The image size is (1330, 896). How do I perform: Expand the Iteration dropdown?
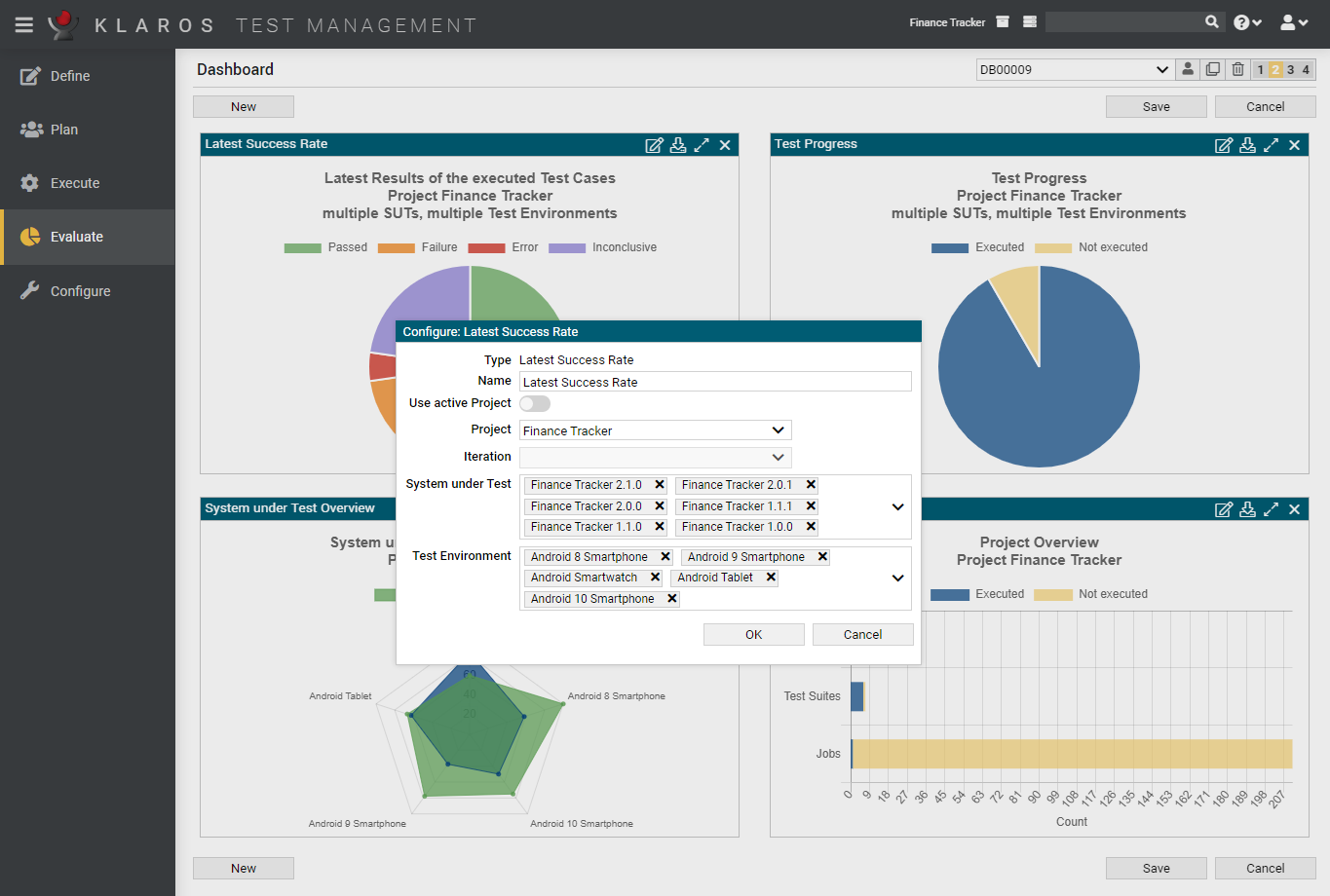[x=778, y=457]
